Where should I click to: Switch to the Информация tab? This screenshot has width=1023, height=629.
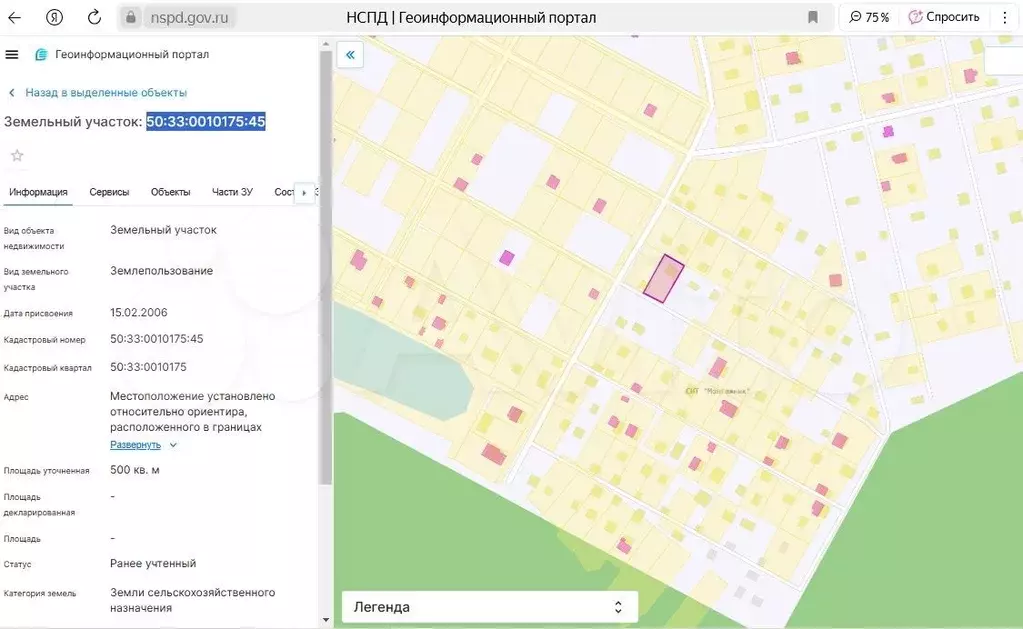pos(38,192)
